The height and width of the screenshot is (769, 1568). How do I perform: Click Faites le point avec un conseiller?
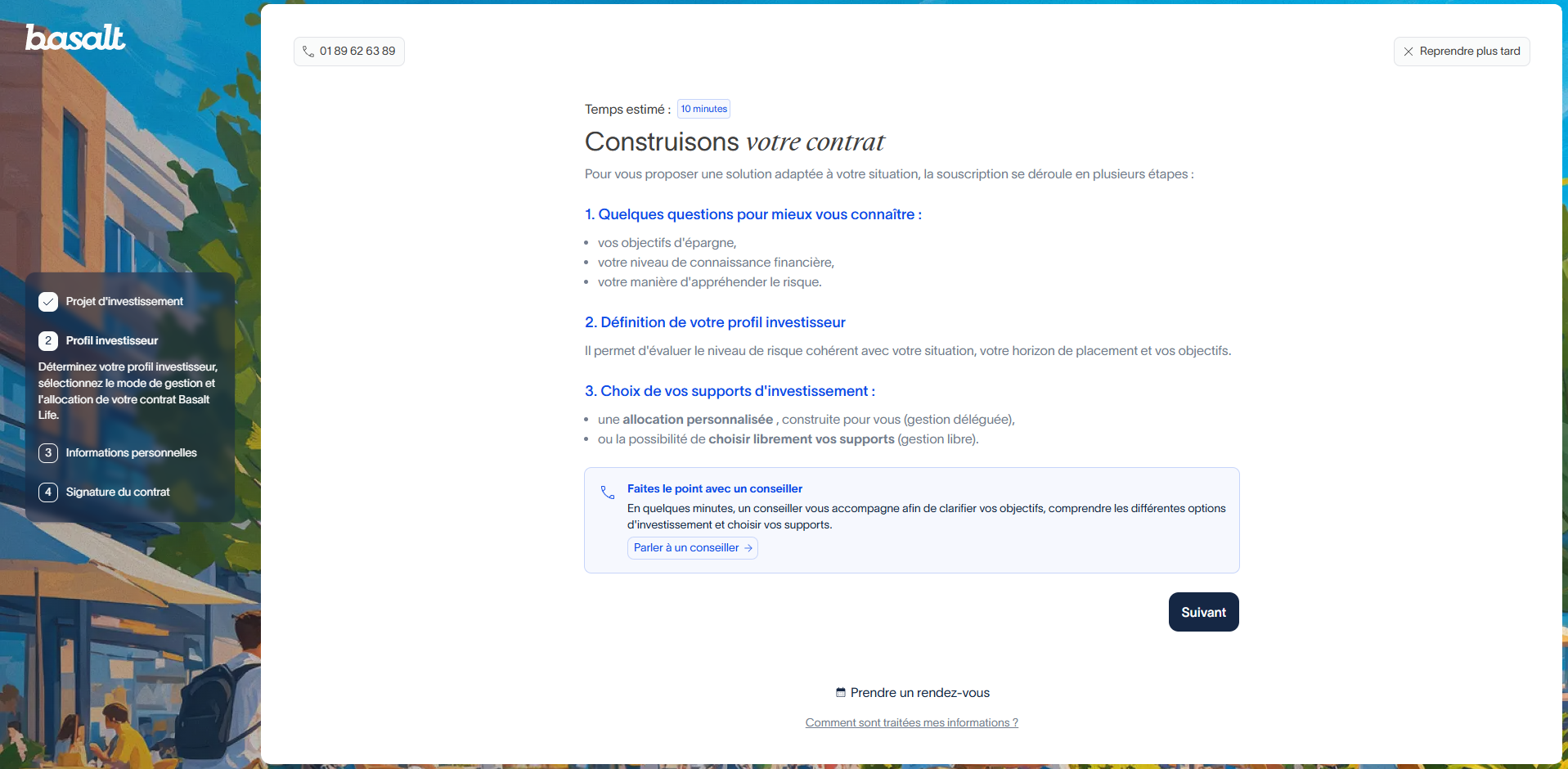[x=715, y=489]
